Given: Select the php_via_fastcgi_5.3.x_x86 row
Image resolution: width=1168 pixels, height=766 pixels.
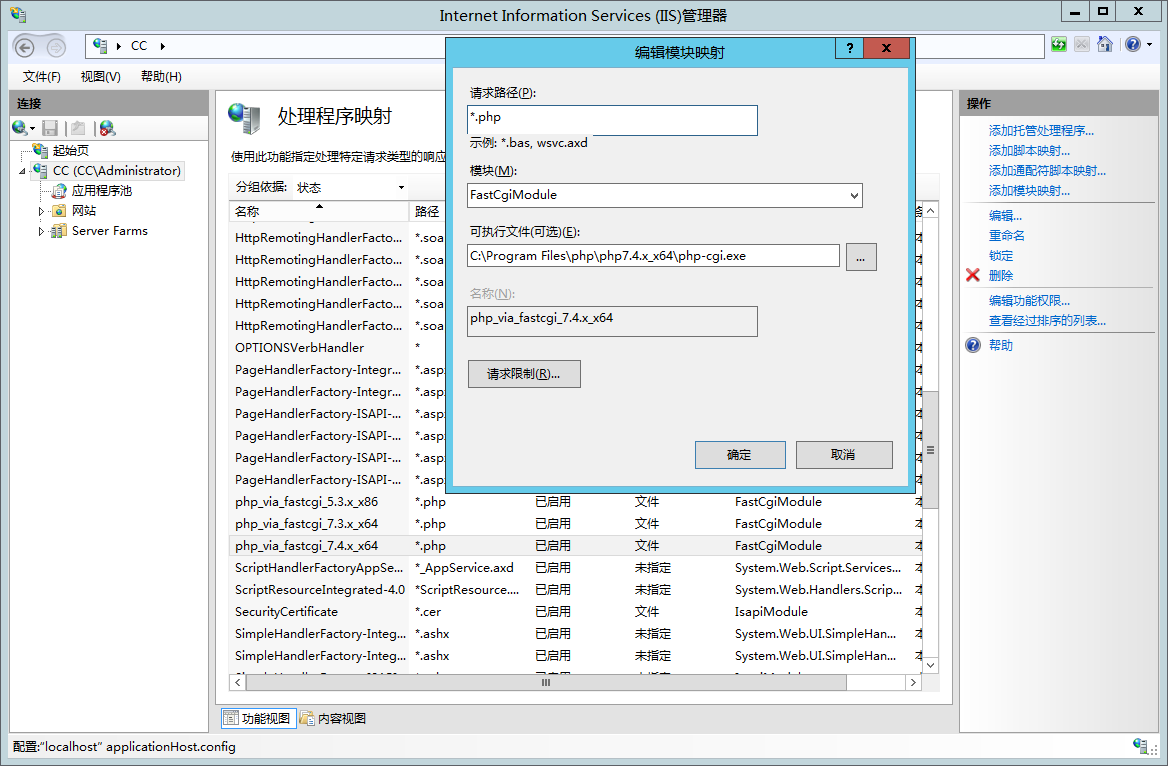Looking at the screenshot, I should point(575,501).
